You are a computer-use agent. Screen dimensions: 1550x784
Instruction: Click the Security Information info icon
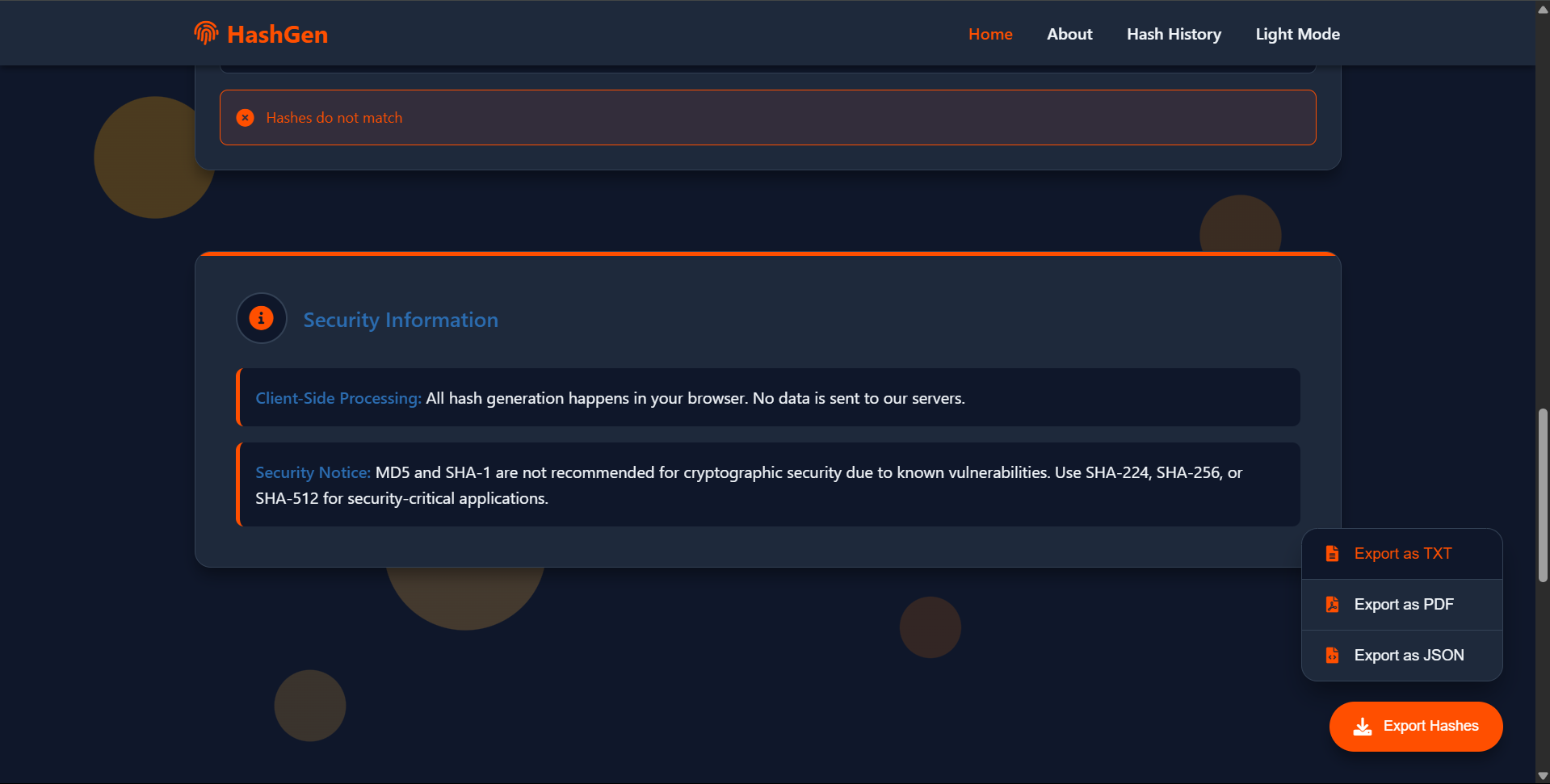point(261,318)
